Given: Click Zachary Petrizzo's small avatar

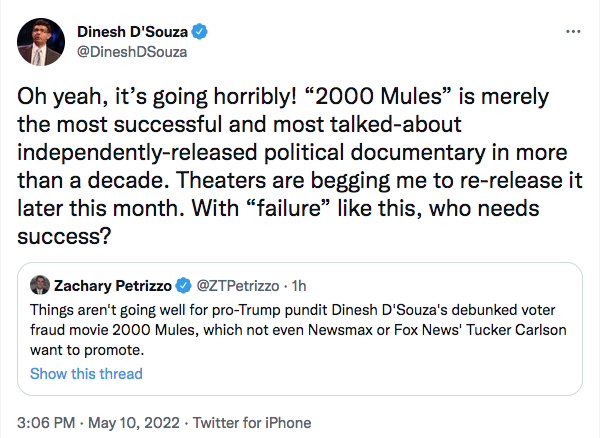Looking at the screenshot, I should [x=40, y=284].
